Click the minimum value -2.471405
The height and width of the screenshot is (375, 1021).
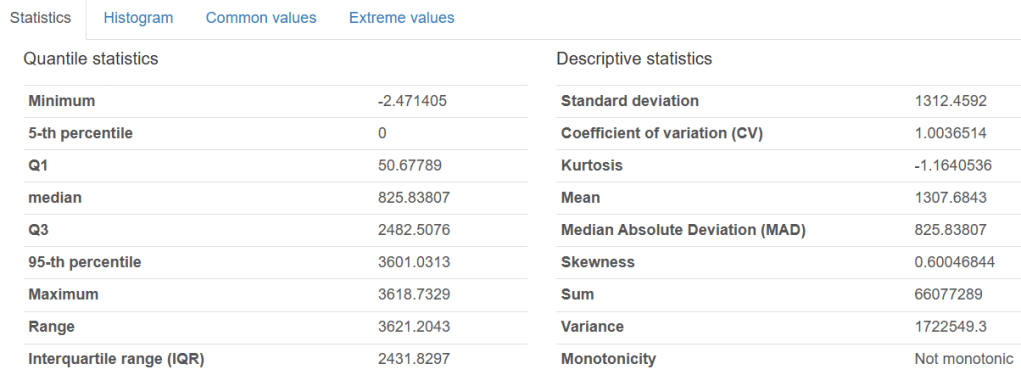coord(412,101)
